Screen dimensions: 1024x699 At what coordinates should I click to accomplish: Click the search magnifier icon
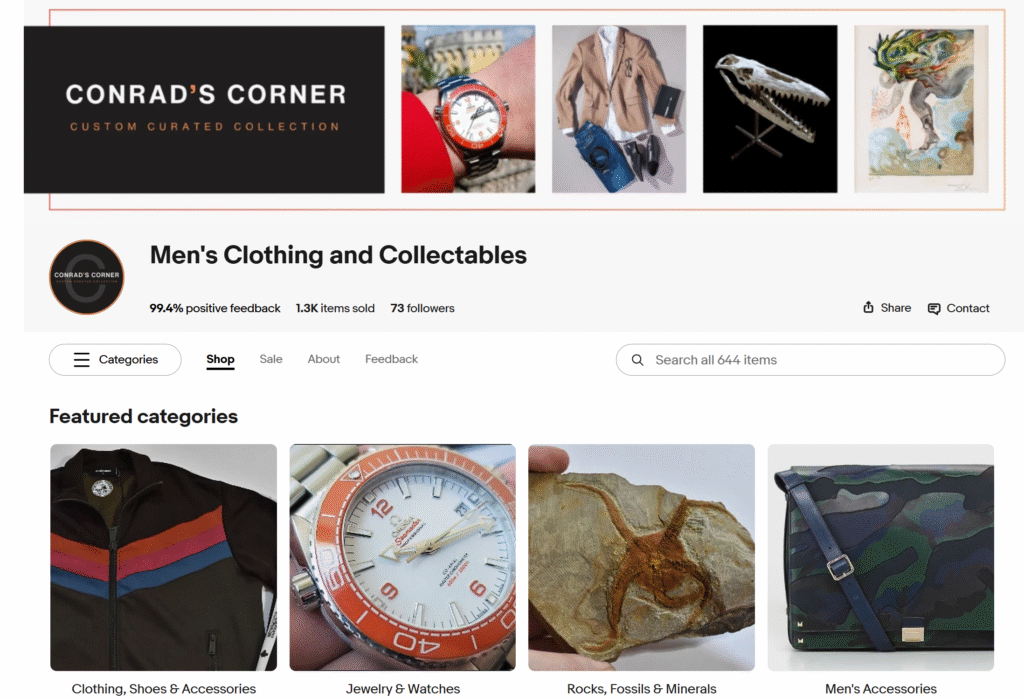(x=637, y=360)
